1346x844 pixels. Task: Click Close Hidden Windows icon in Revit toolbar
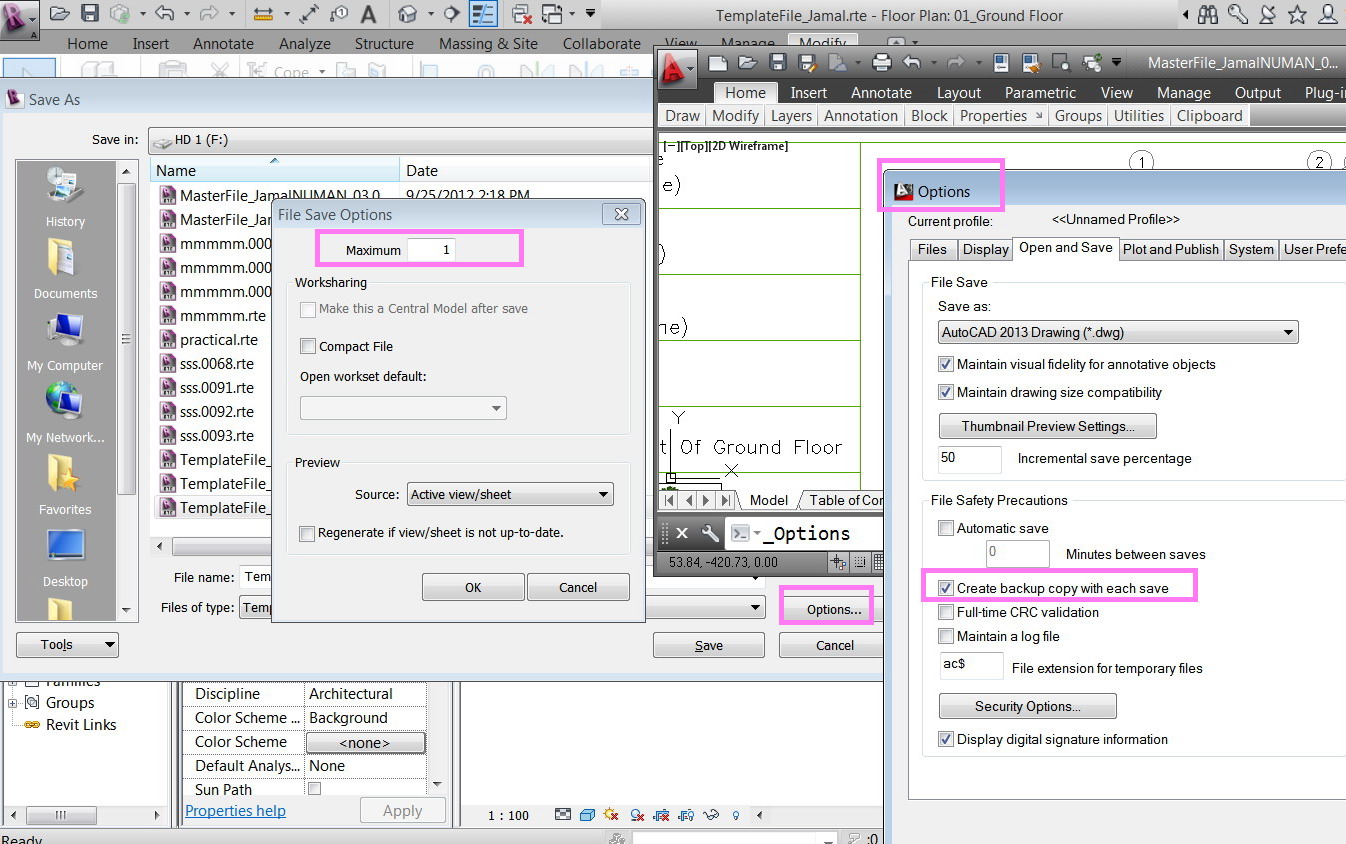[x=522, y=14]
